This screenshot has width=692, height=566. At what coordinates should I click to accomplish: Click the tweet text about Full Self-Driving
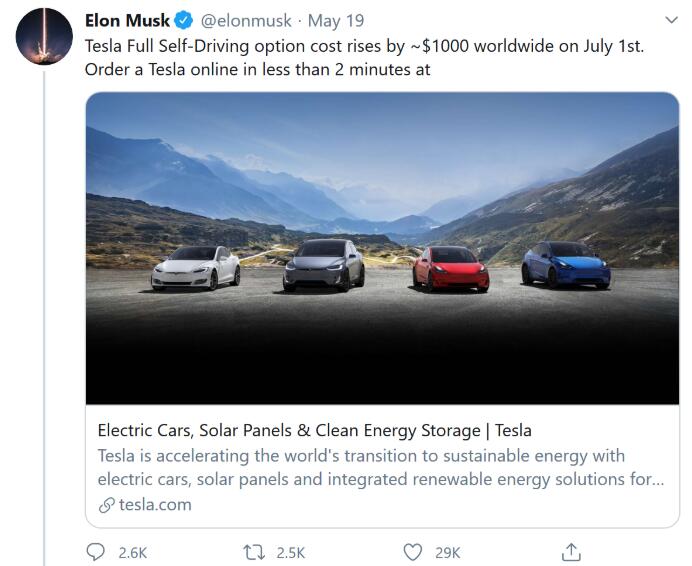pos(364,58)
